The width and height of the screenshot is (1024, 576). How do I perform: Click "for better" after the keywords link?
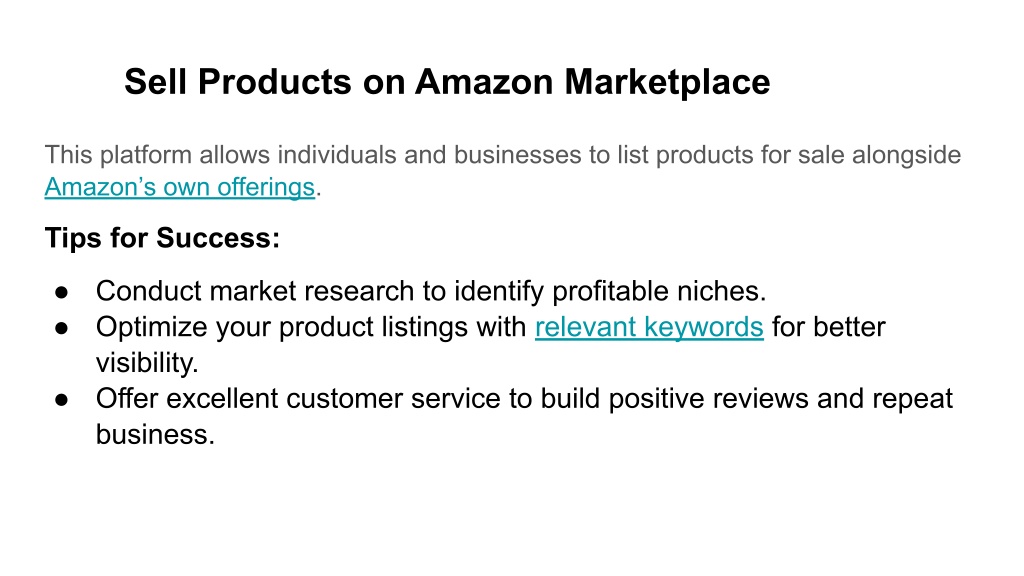point(829,327)
